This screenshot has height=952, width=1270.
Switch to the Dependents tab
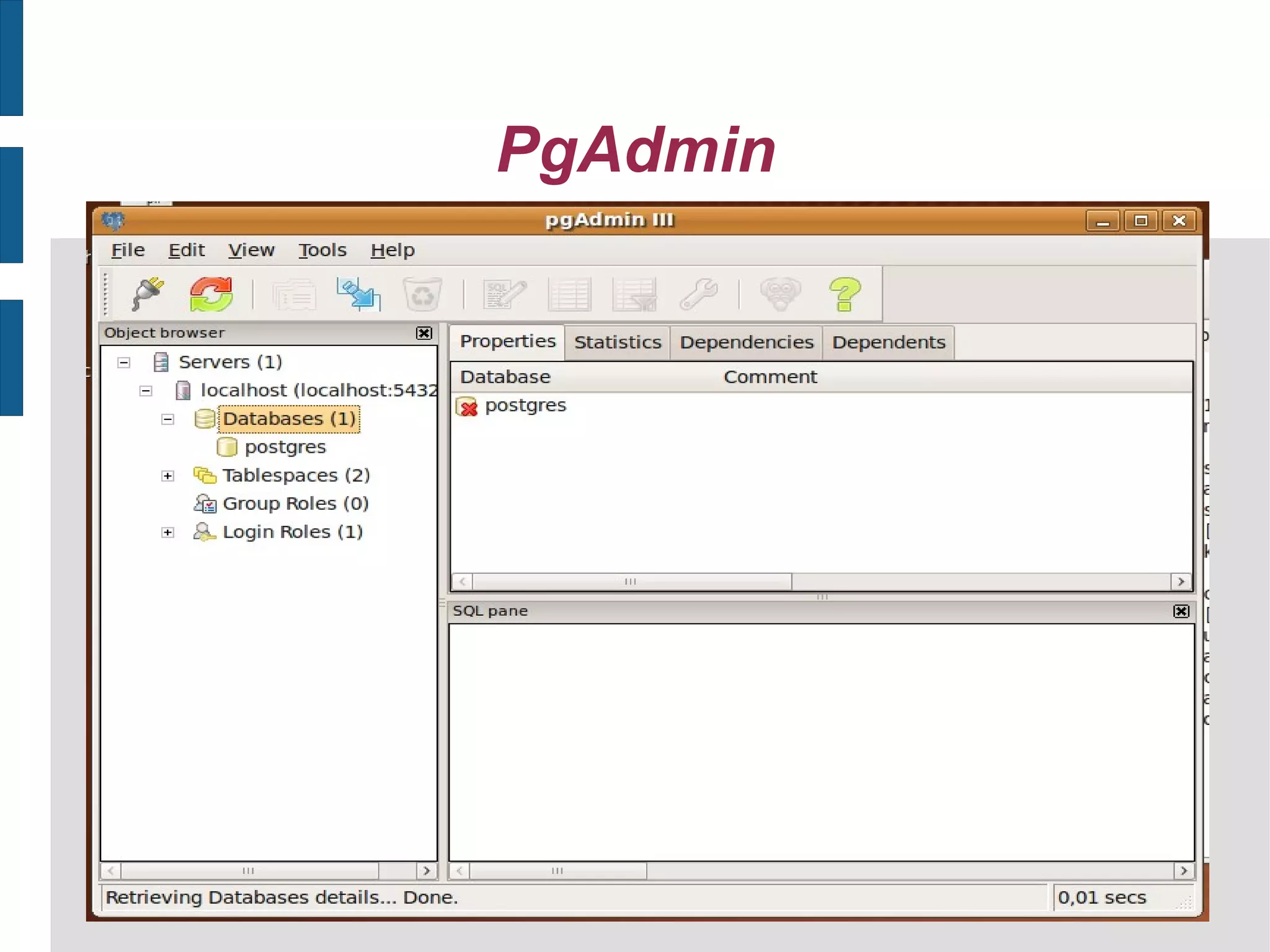pyautogui.click(x=889, y=342)
